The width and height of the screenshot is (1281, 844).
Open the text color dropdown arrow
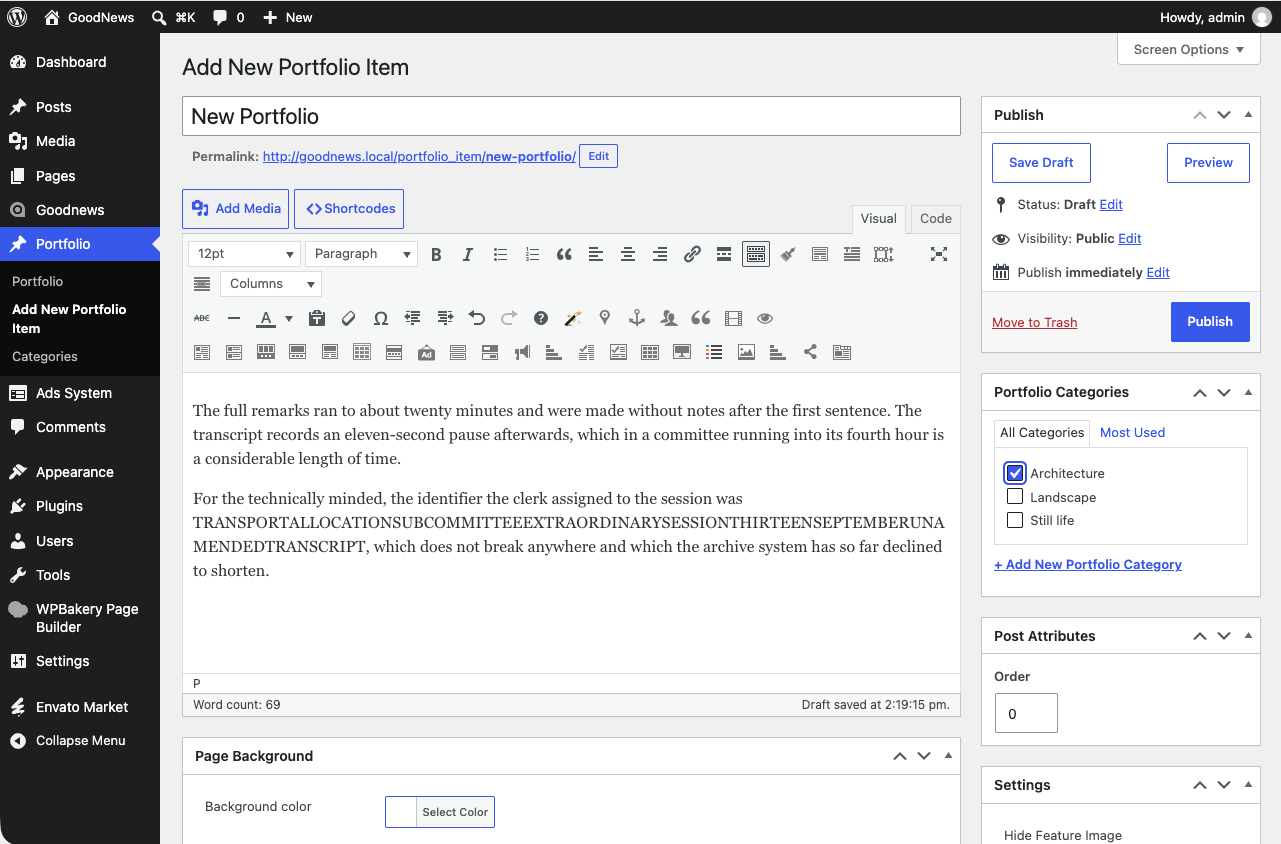point(289,319)
